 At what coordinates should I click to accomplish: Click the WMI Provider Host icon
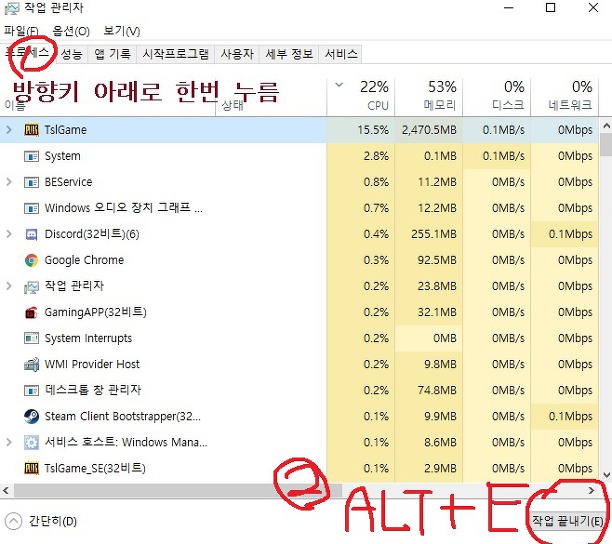pyautogui.click(x=31, y=364)
